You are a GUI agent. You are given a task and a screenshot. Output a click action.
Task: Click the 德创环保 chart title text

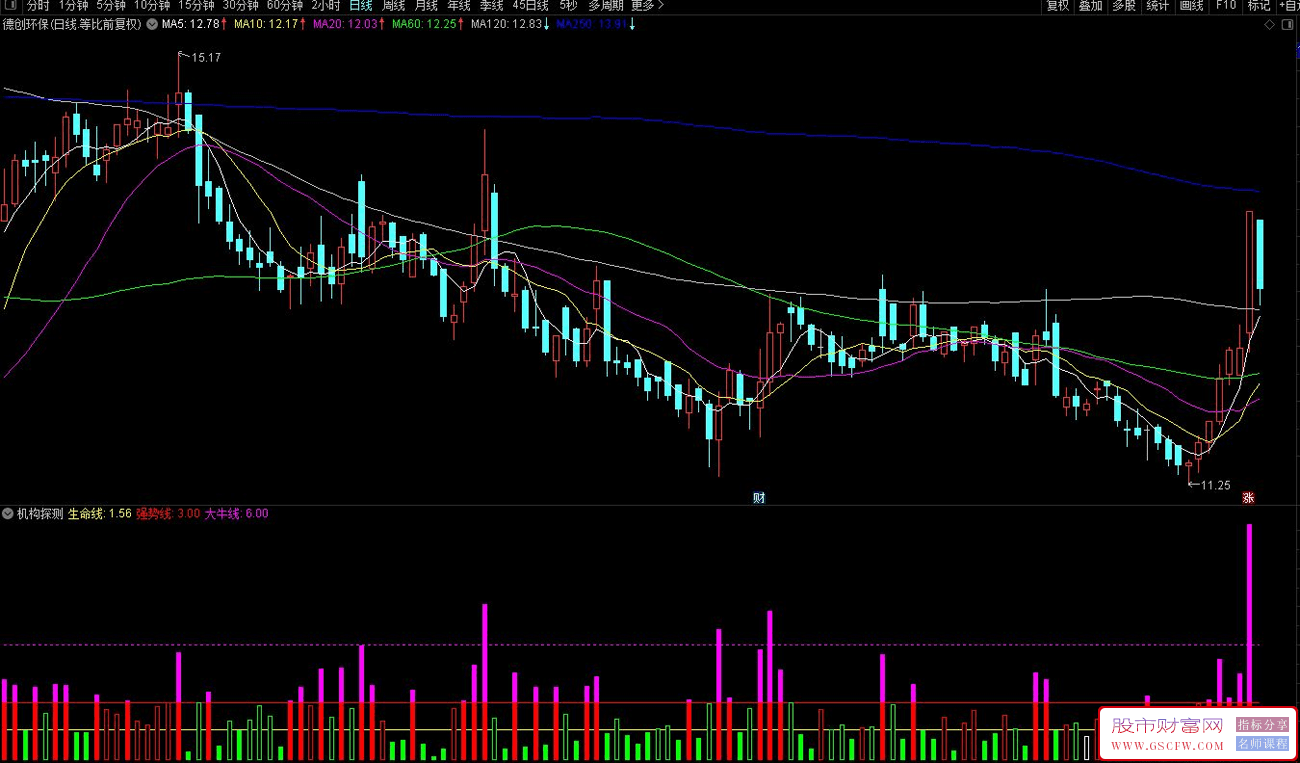coord(72,24)
